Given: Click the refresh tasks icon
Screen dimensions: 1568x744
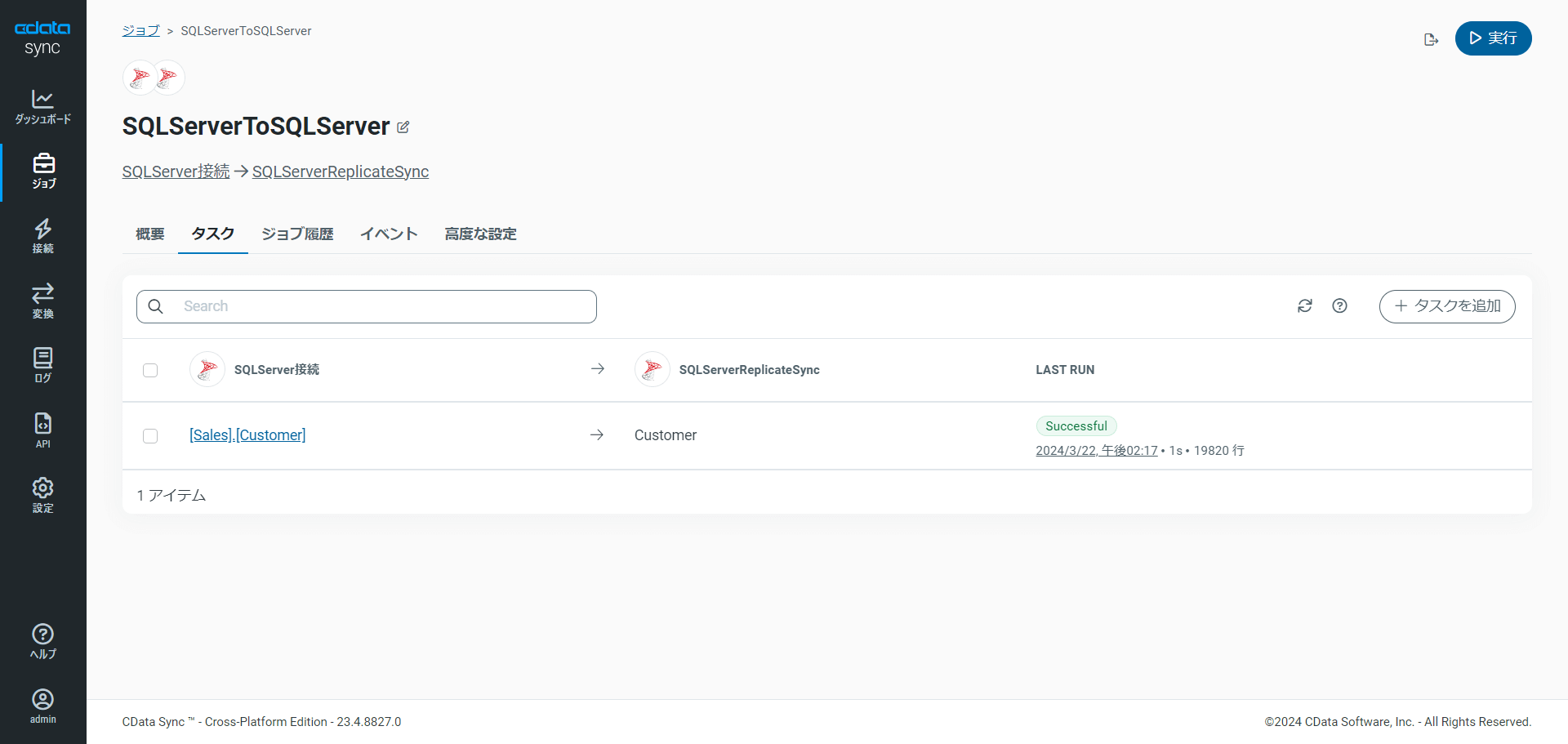Looking at the screenshot, I should click(1304, 305).
